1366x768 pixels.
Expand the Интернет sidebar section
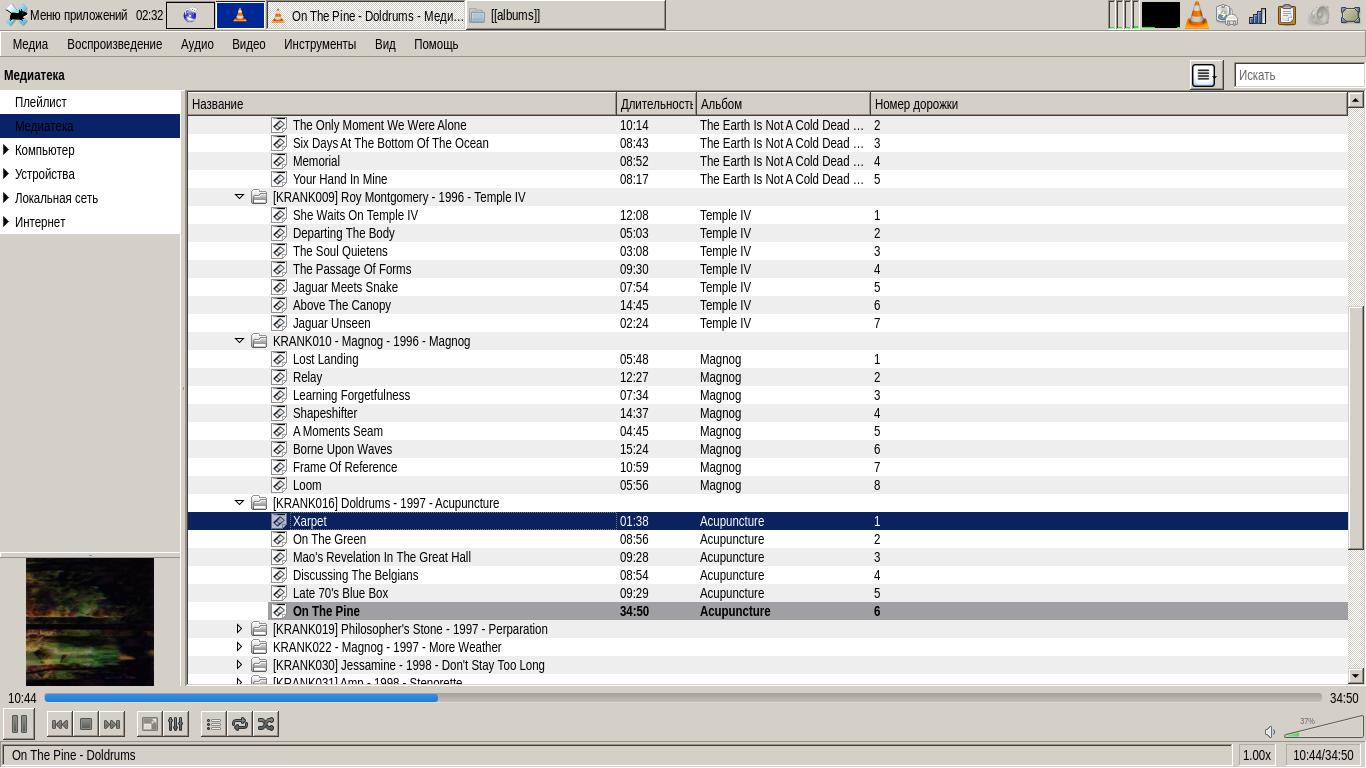(x=7, y=222)
